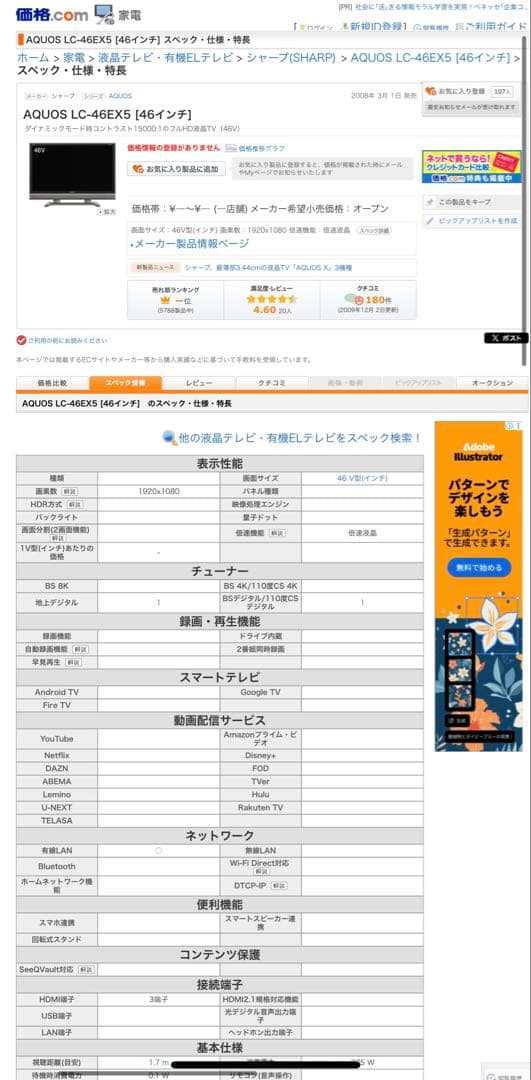This screenshot has width=531, height=1080.
Task: Click the 地上デジタル row label
Action: click(x=56, y=602)
